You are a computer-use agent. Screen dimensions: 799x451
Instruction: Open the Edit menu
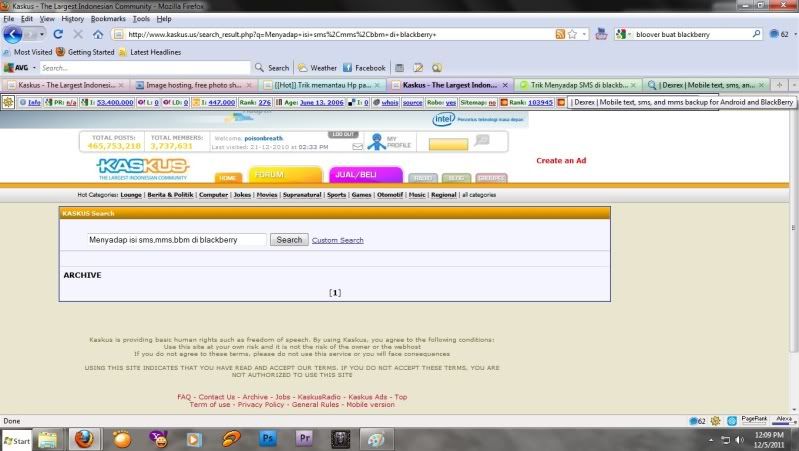click(26, 19)
